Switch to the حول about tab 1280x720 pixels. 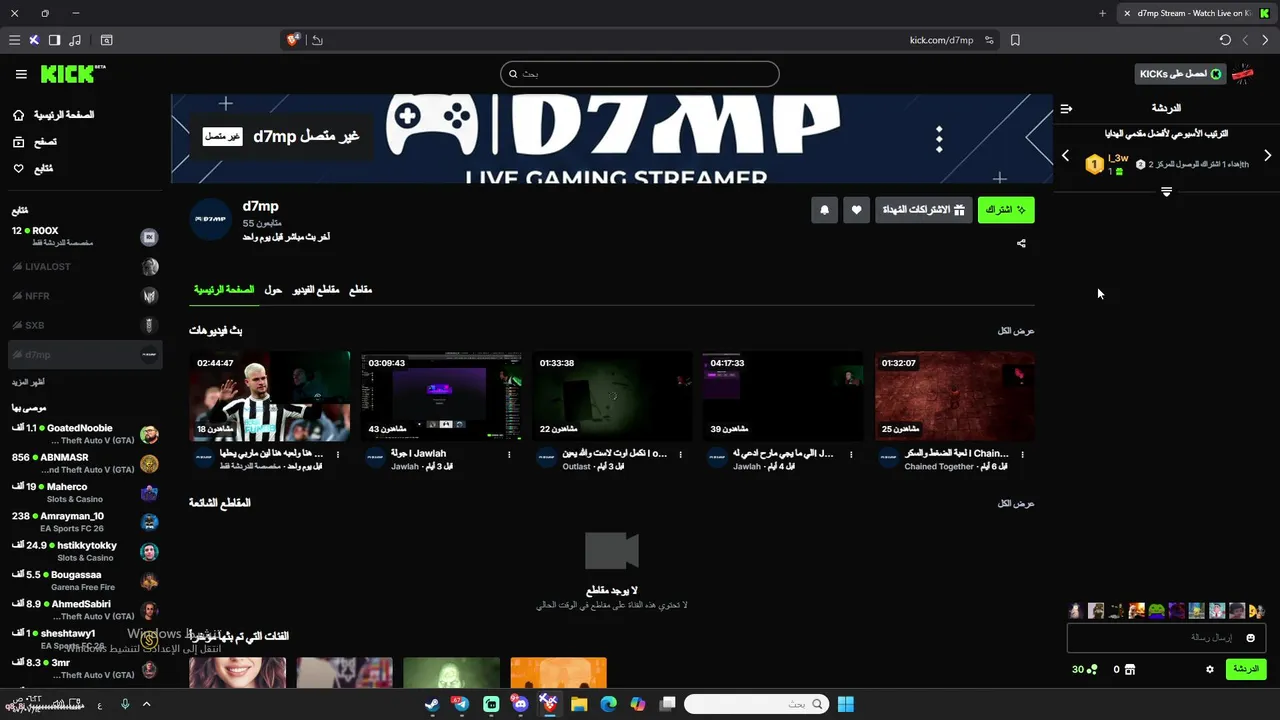coord(273,290)
